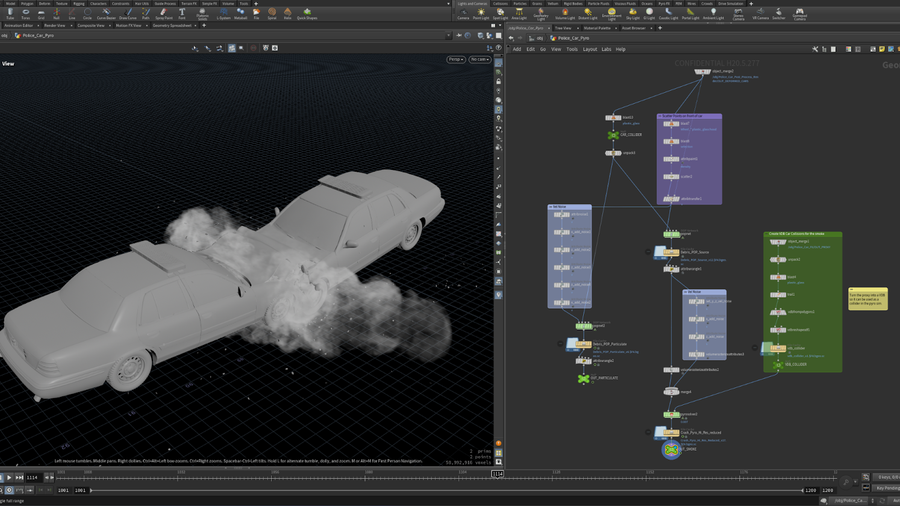Image resolution: width=900 pixels, height=506 pixels.
Task: Click the Metaball shelf tool
Action: coord(240,14)
